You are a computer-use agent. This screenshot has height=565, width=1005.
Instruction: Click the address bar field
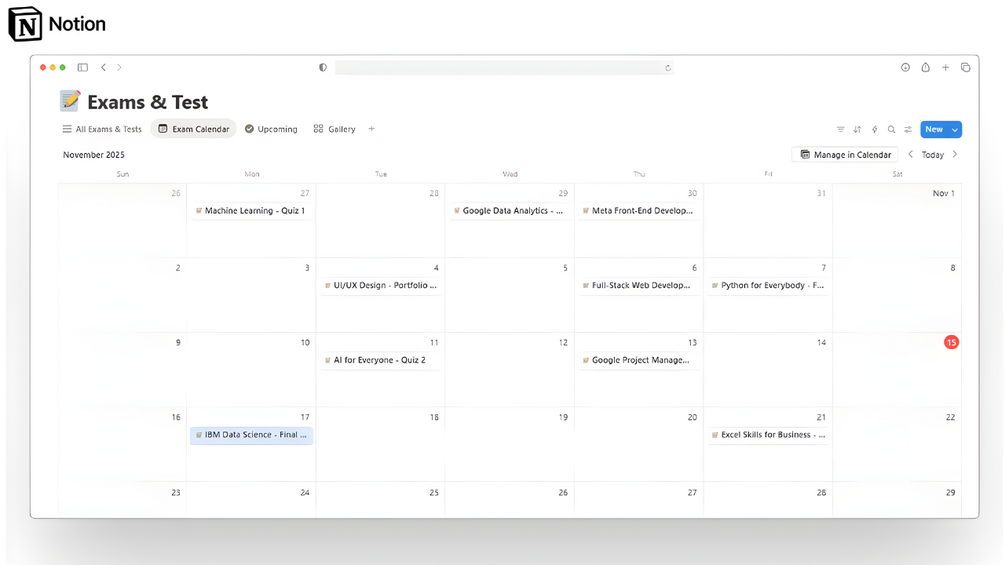504,68
